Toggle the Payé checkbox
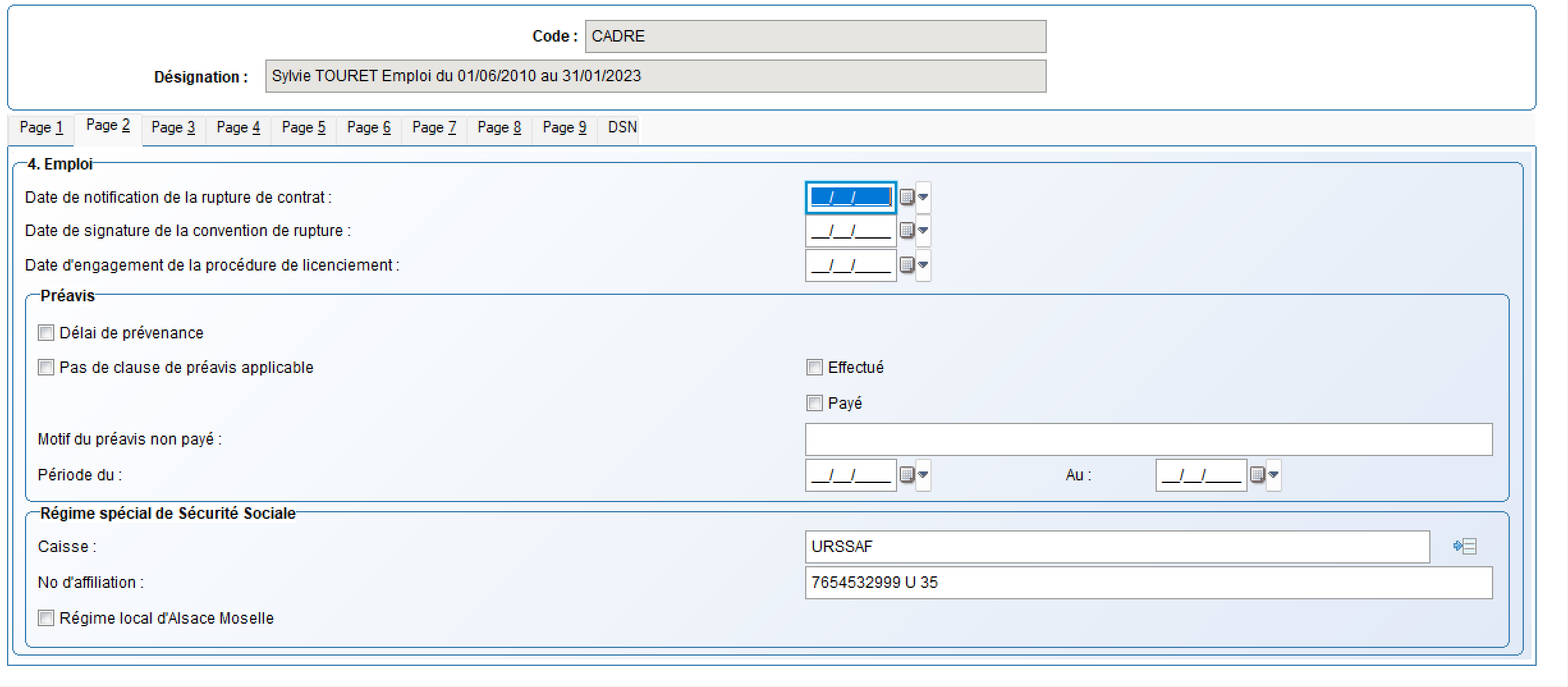Viewport: 1568px width, 687px height. 815,403
